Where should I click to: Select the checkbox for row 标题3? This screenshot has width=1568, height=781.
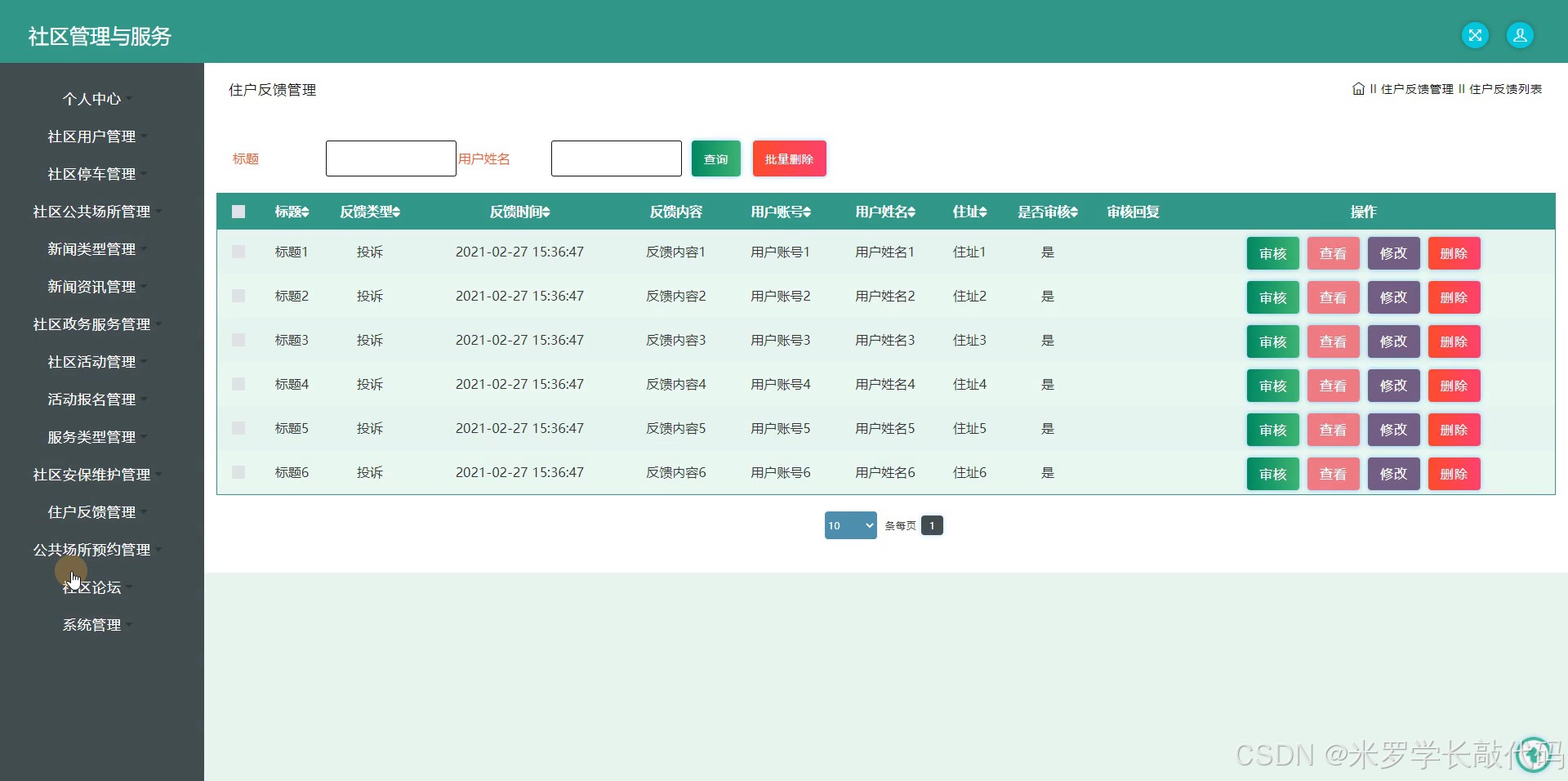(x=238, y=340)
